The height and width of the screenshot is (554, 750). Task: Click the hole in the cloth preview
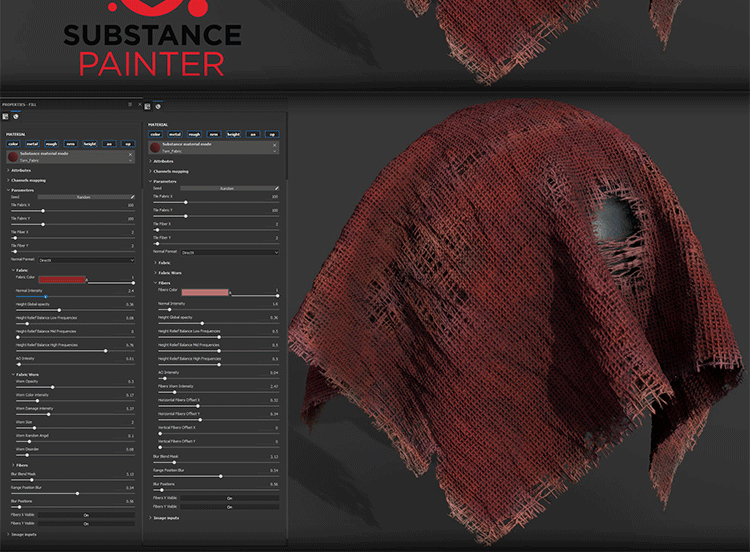[616, 219]
